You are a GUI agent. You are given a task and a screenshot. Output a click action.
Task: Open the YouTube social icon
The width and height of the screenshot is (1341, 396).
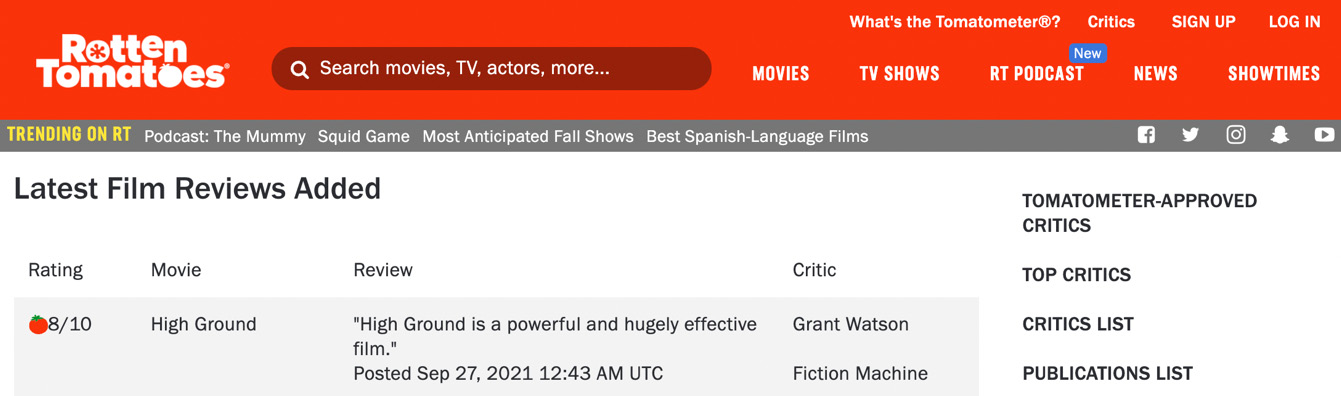(x=1325, y=135)
